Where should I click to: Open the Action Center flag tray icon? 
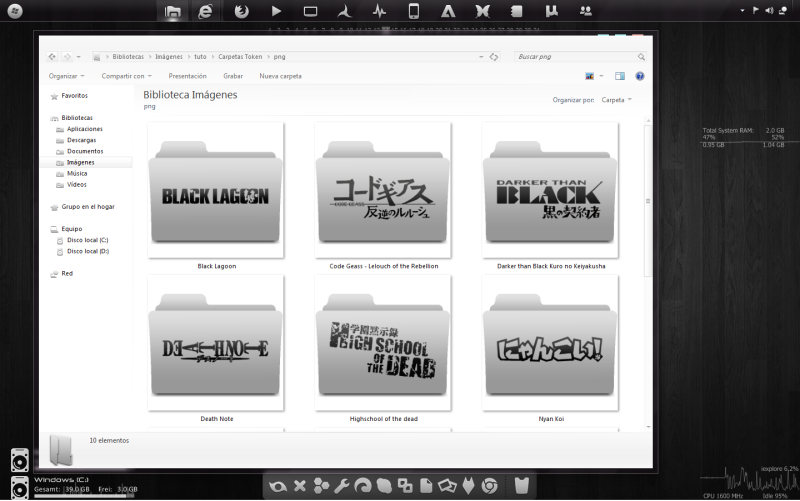tap(756, 10)
